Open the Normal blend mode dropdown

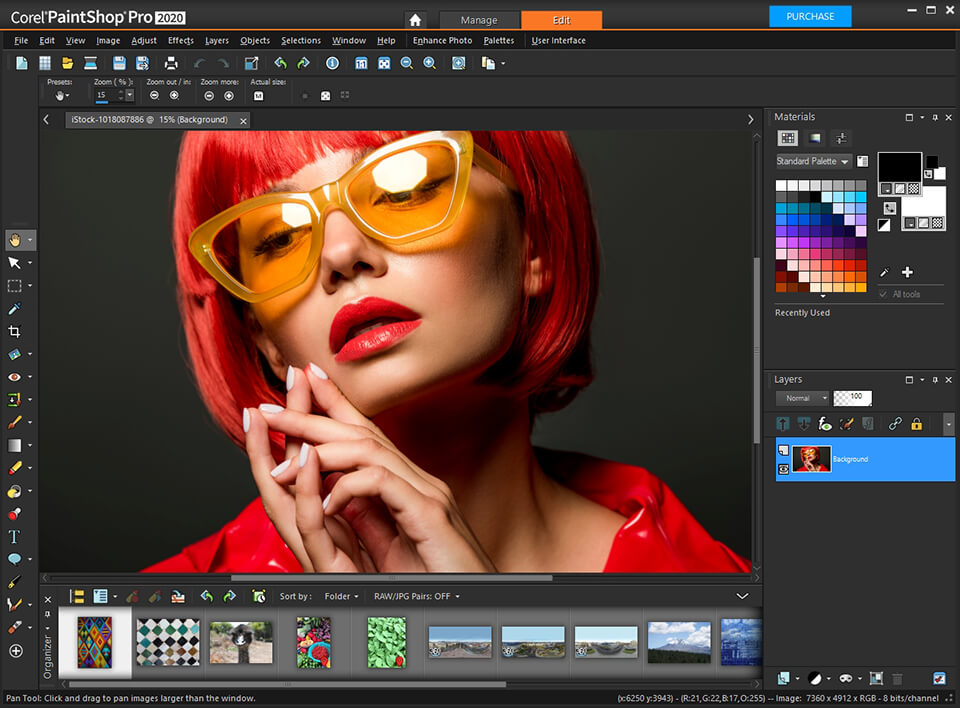pyautogui.click(x=802, y=398)
